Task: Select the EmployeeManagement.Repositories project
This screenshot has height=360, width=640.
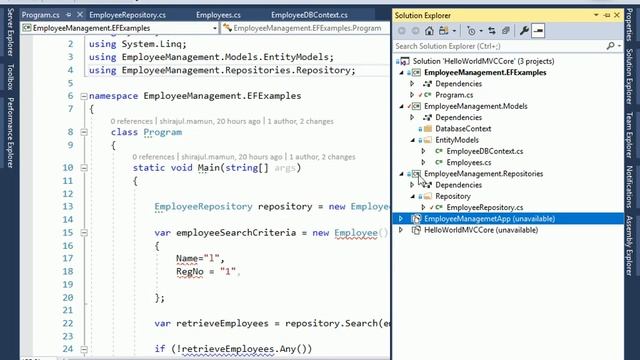Action: point(483,174)
